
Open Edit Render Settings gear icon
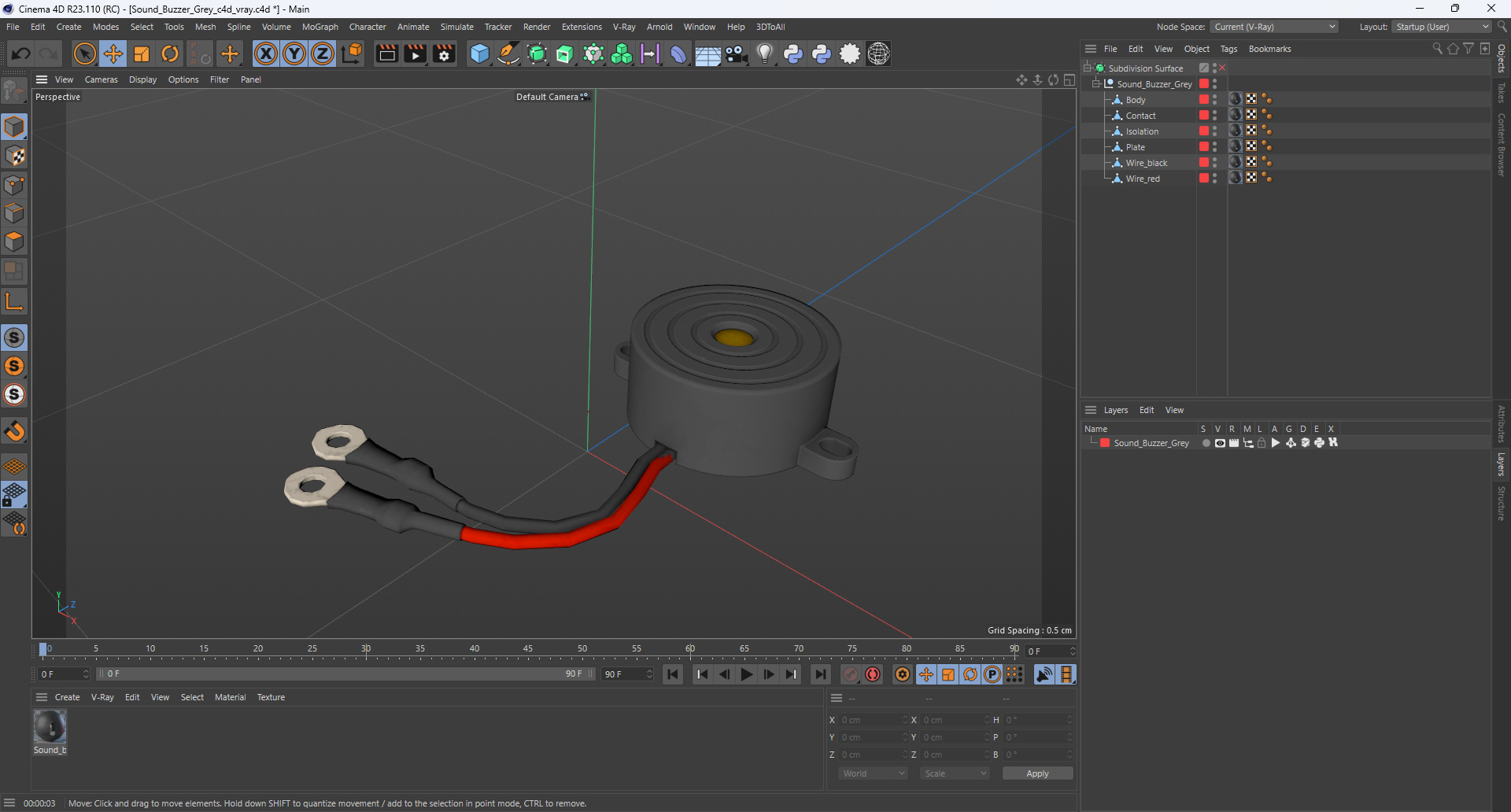coord(444,54)
